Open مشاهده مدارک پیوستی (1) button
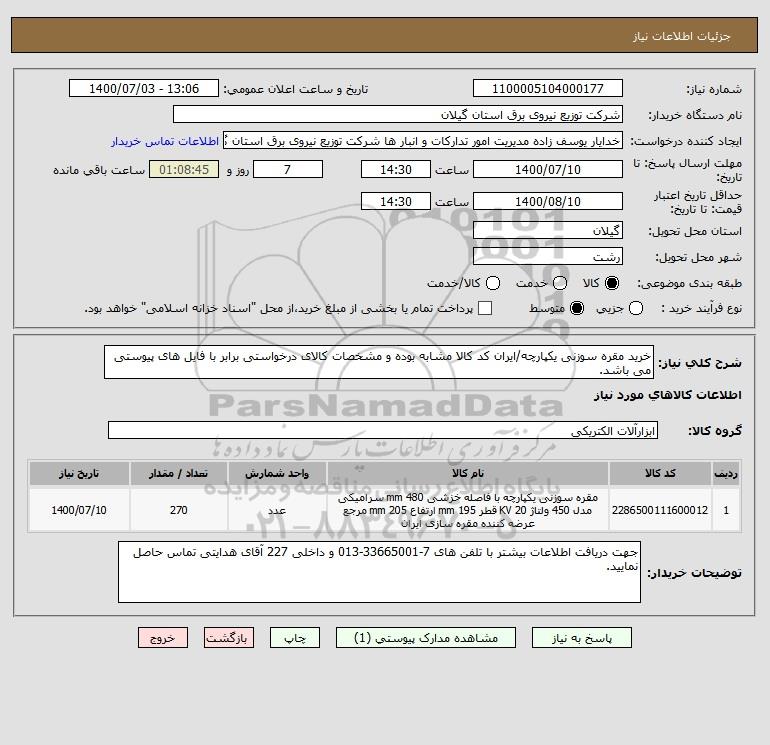770x745 pixels. (x=426, y=637)
